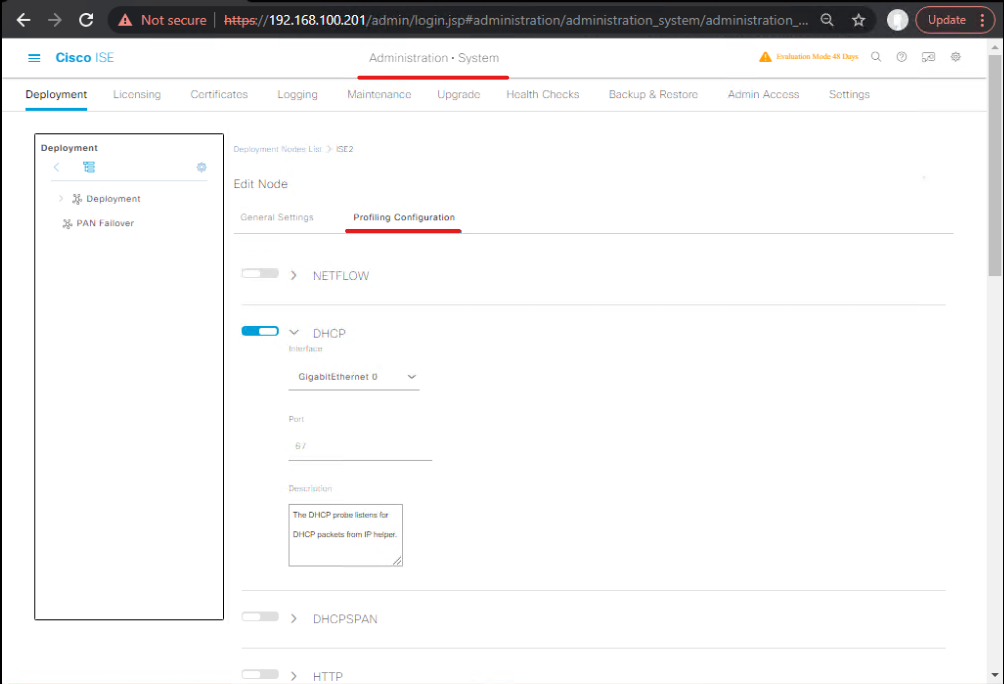The image size is (1004, 684).
Task: Click the gear icon in Deployment panel
Action: coord(202,167)
